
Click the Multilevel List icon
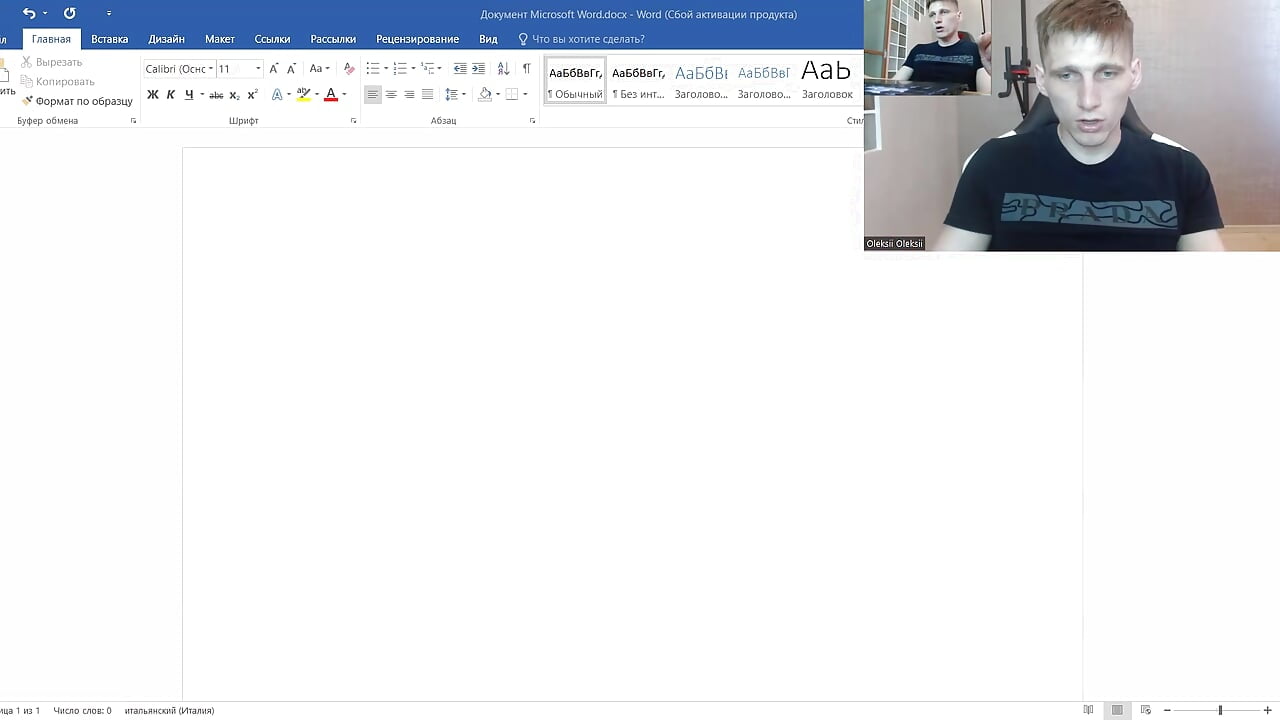pyautogui.click(x=427, y=69)
